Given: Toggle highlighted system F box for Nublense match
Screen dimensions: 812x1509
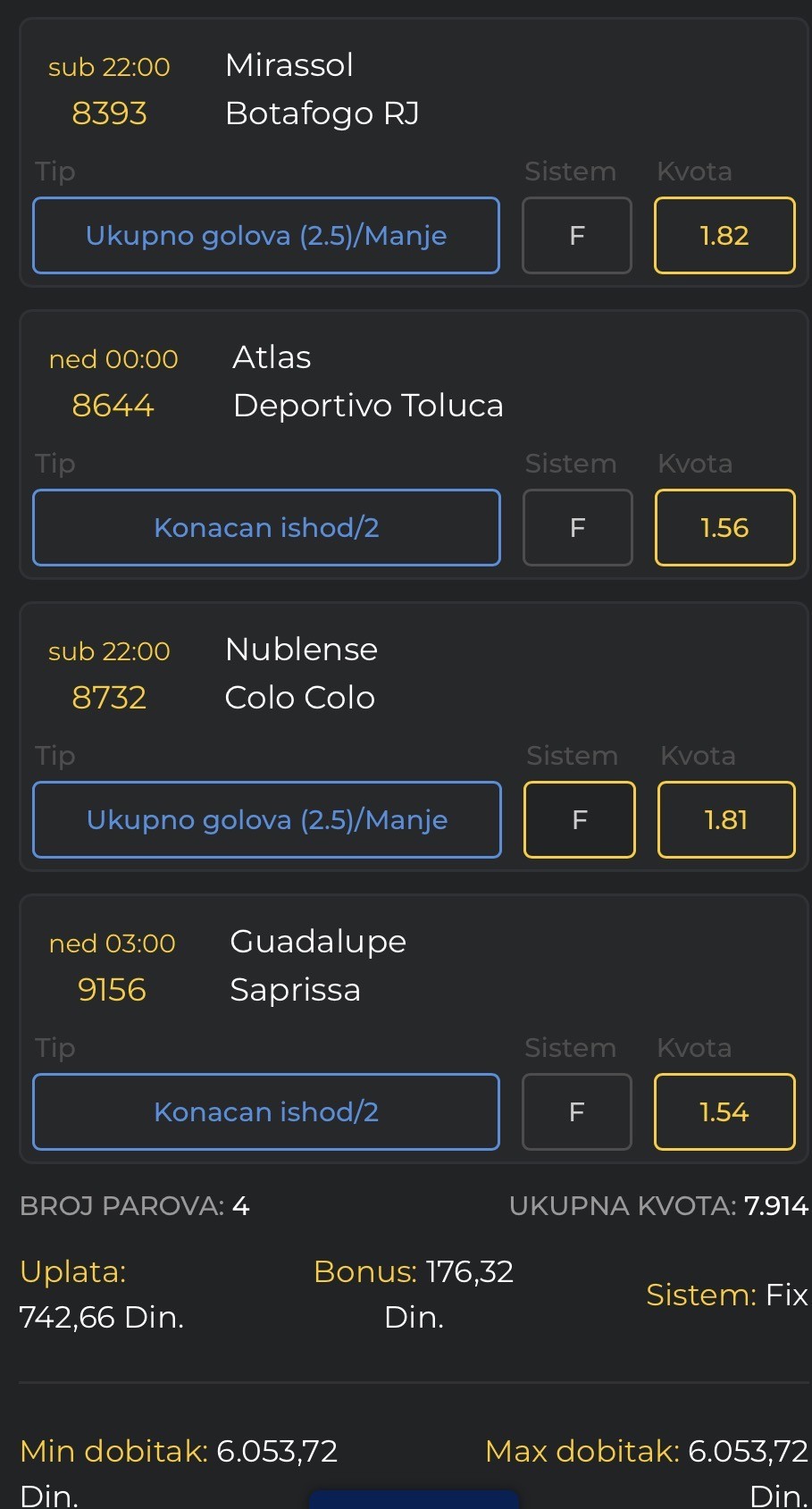Looking at the screenshot, I should click(x=580, y=820).
